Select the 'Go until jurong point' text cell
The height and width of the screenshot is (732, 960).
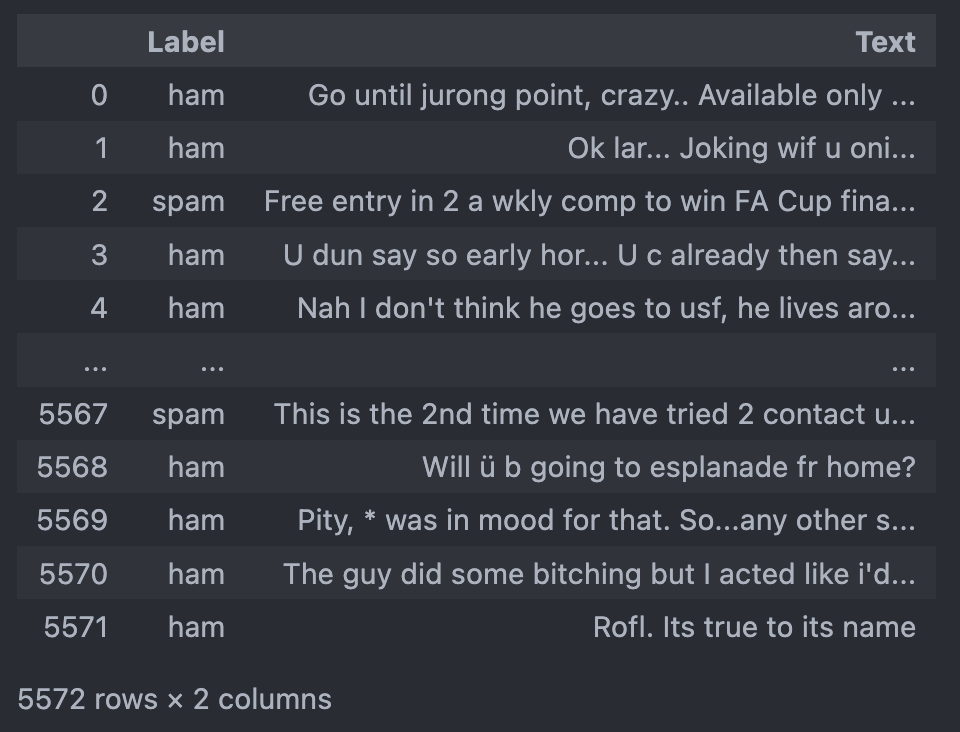pos(612,95)
